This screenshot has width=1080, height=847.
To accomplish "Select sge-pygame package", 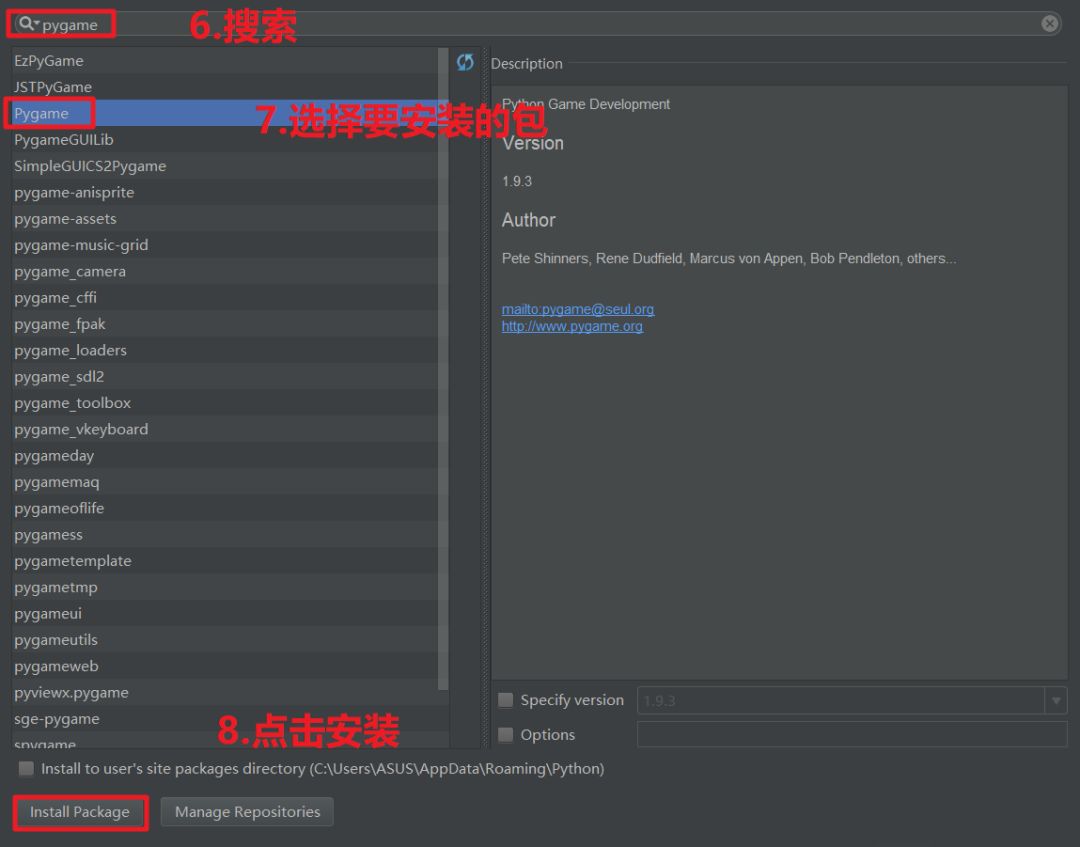I will (x=225, y=719).
